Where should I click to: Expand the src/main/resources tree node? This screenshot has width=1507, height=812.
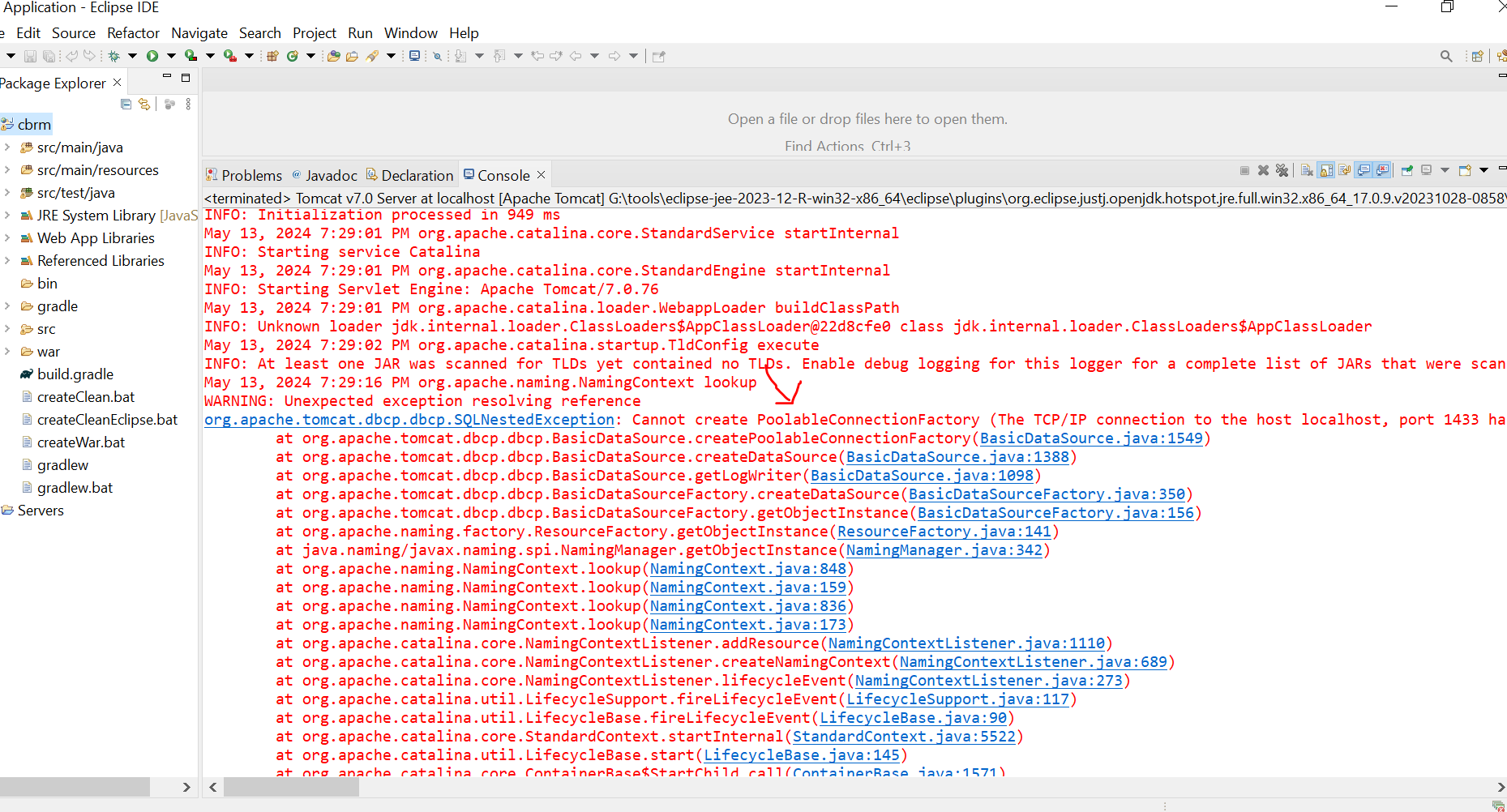[x=7, y=170]
